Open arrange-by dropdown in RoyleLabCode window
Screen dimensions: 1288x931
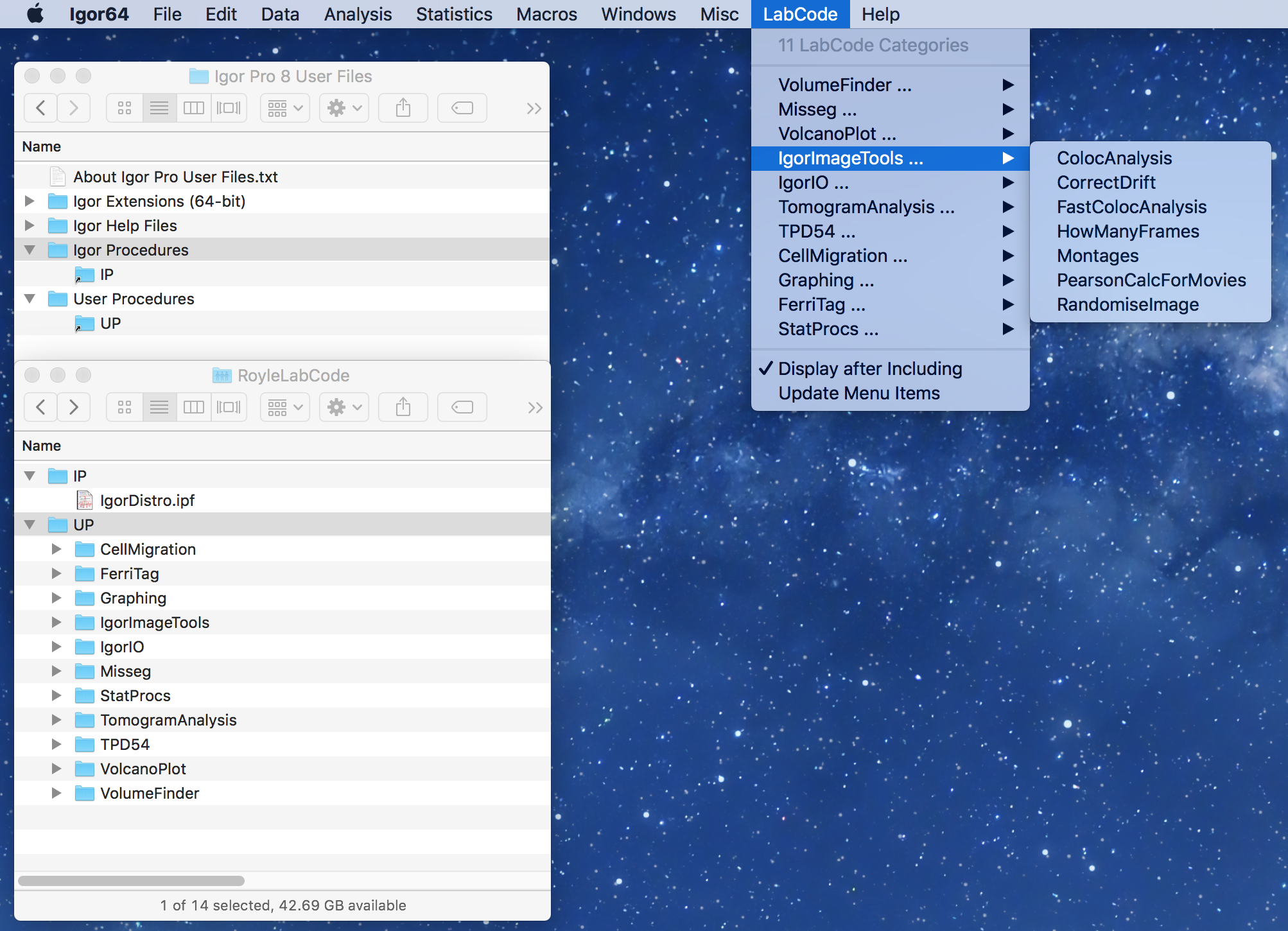285,407
